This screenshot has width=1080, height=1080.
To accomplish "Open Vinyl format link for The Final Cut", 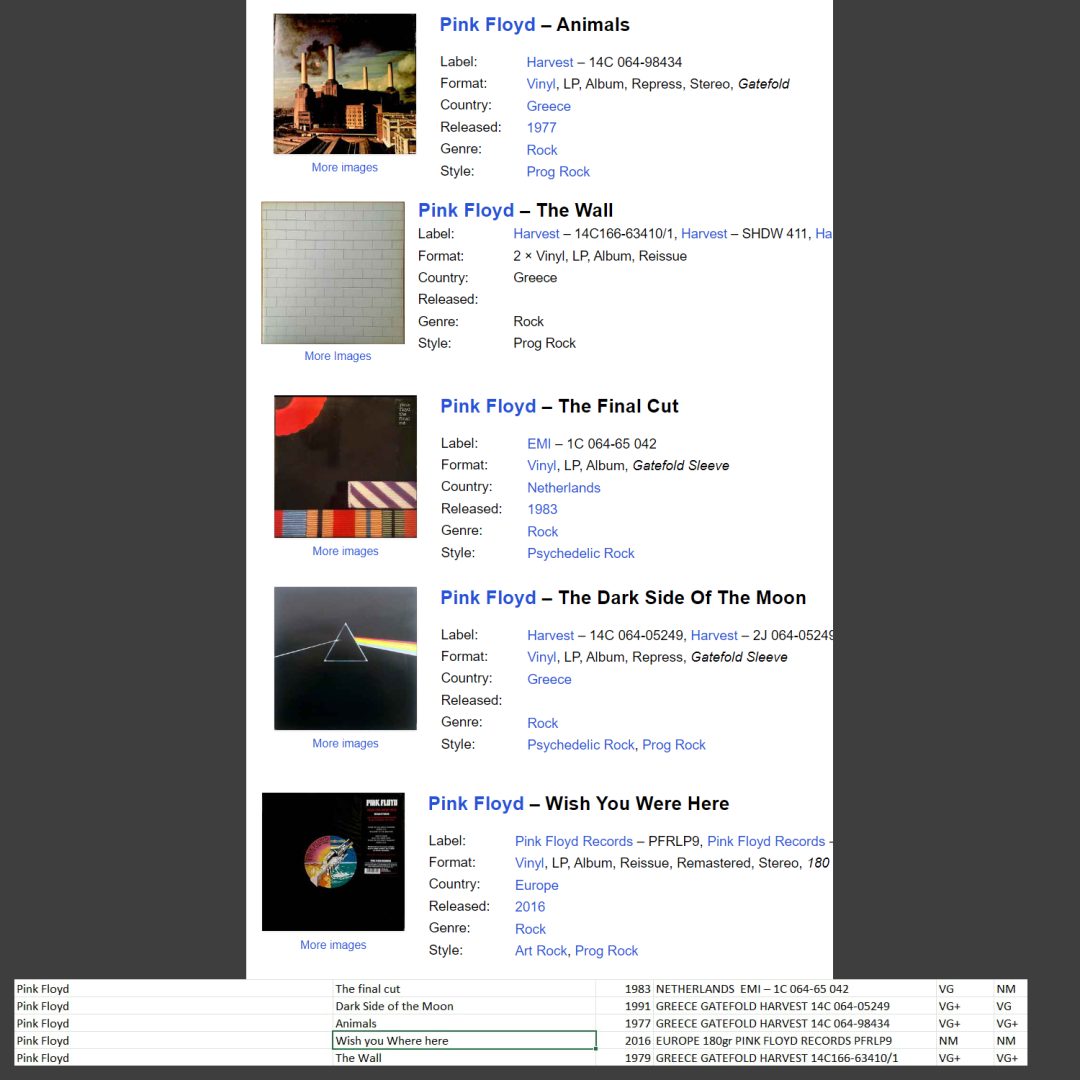I will (x=541, y=466).
